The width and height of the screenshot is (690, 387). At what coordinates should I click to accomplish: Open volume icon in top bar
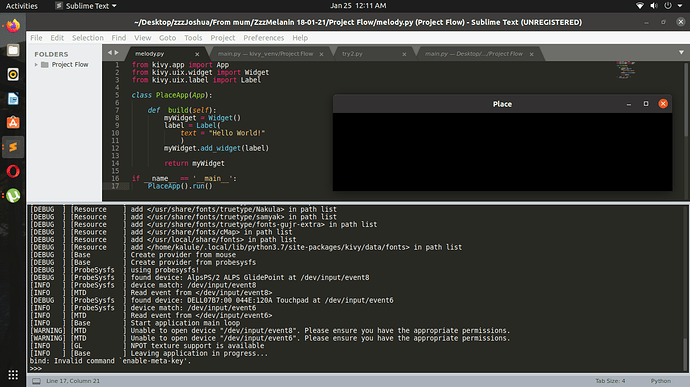[x=654, y=6]
